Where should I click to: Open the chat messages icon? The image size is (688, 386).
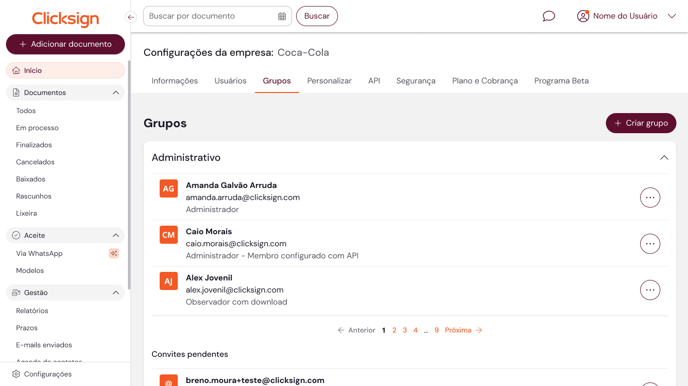click(x=548, y=16)
